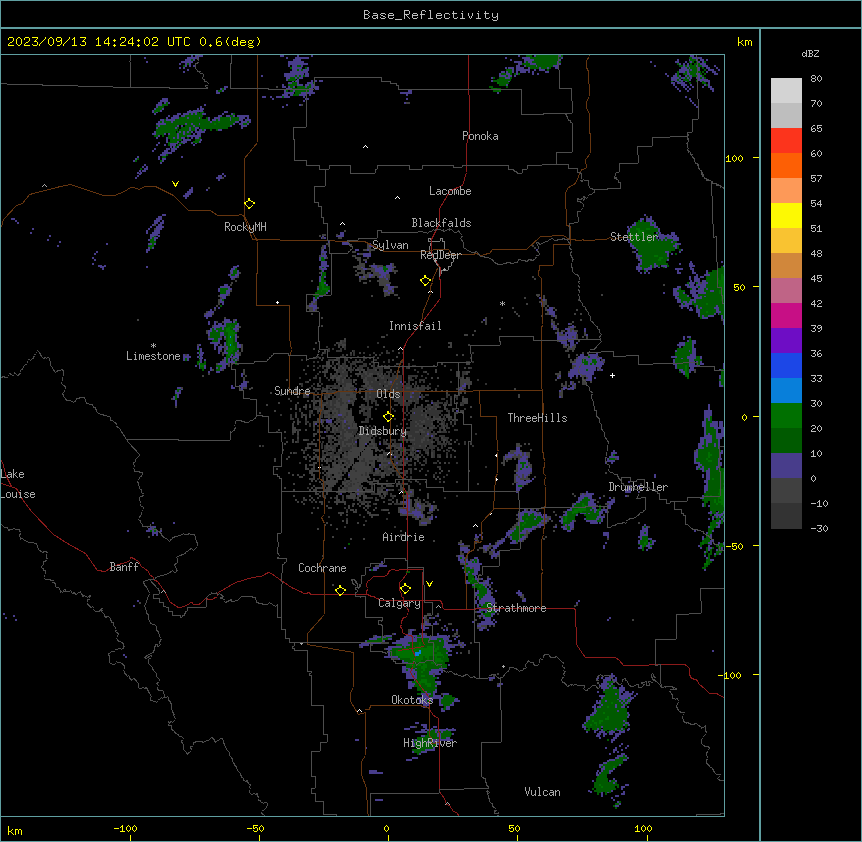Viewport: 862px width, 842px height.
Task: Select the ThreeHills label
Action: [x=537, y=418]
